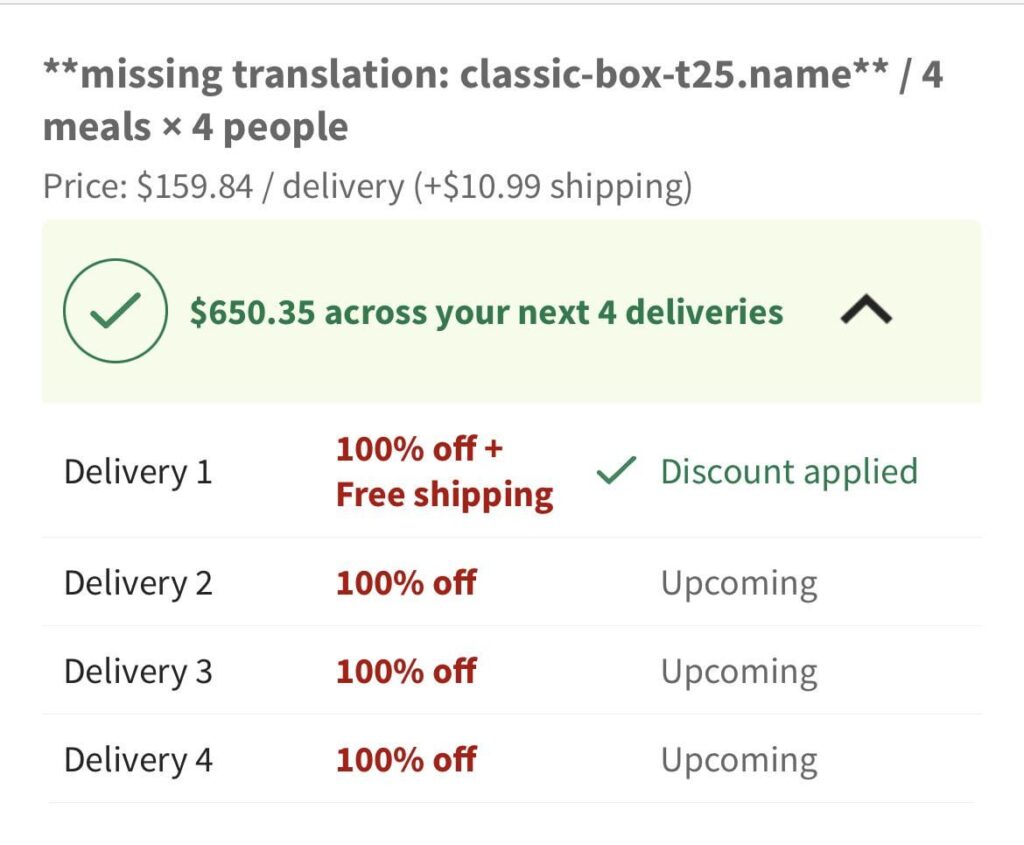
Task: Click the 100% off + Free shipping text
Action: coord(444,471)
